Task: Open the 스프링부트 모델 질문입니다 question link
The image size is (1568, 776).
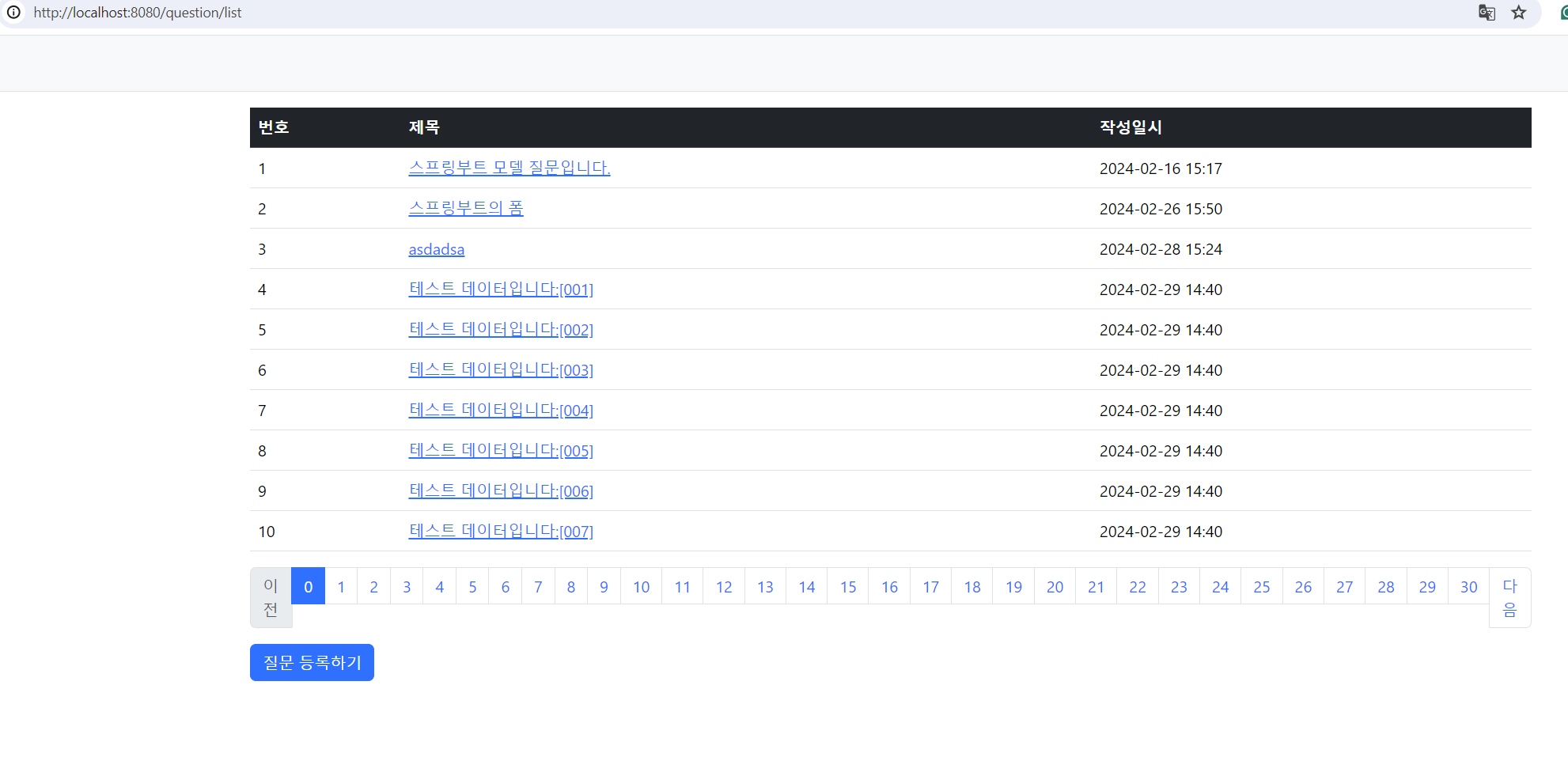Action: coord(509,168)
